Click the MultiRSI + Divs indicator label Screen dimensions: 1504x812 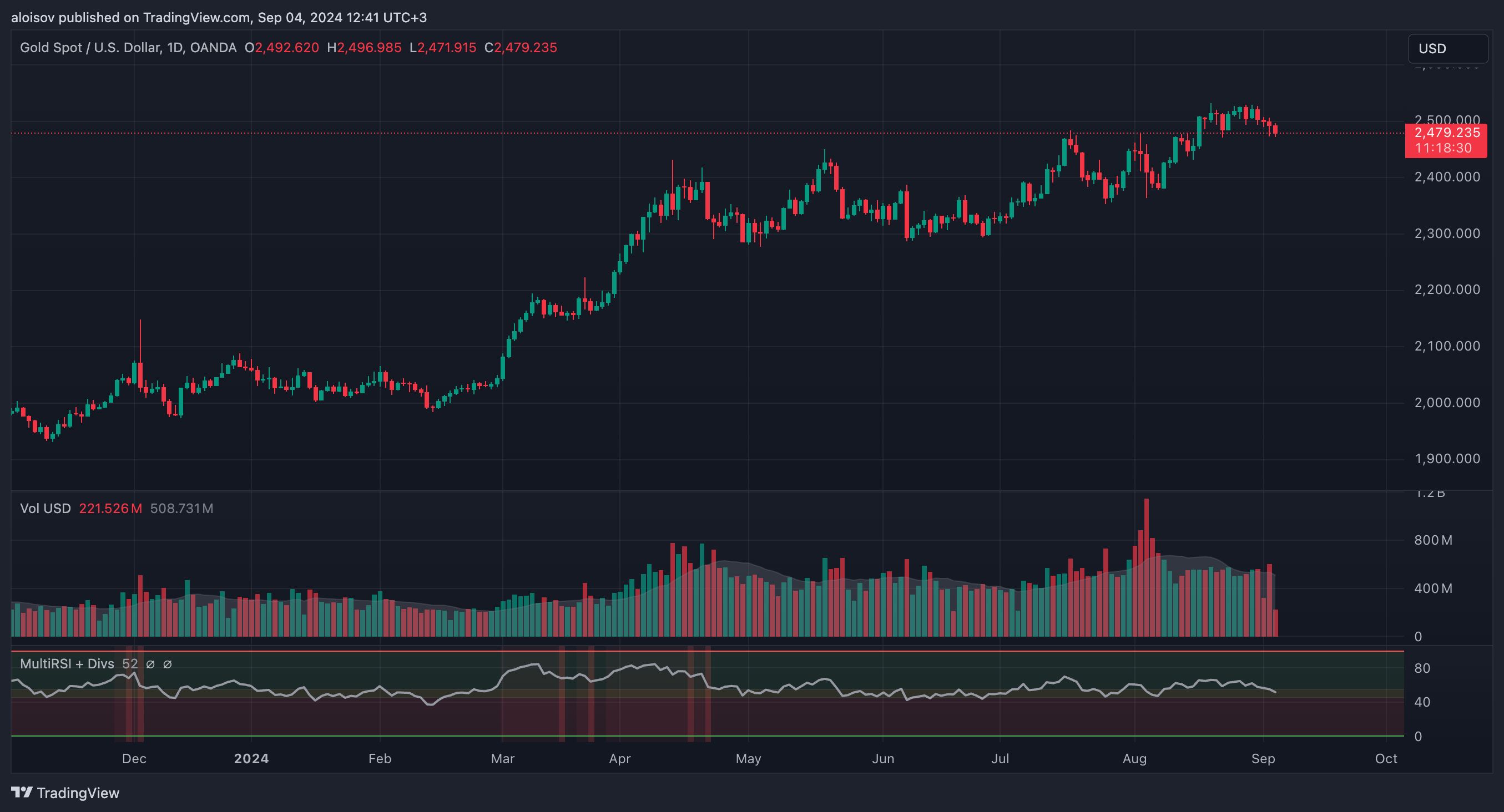[67, 664]
